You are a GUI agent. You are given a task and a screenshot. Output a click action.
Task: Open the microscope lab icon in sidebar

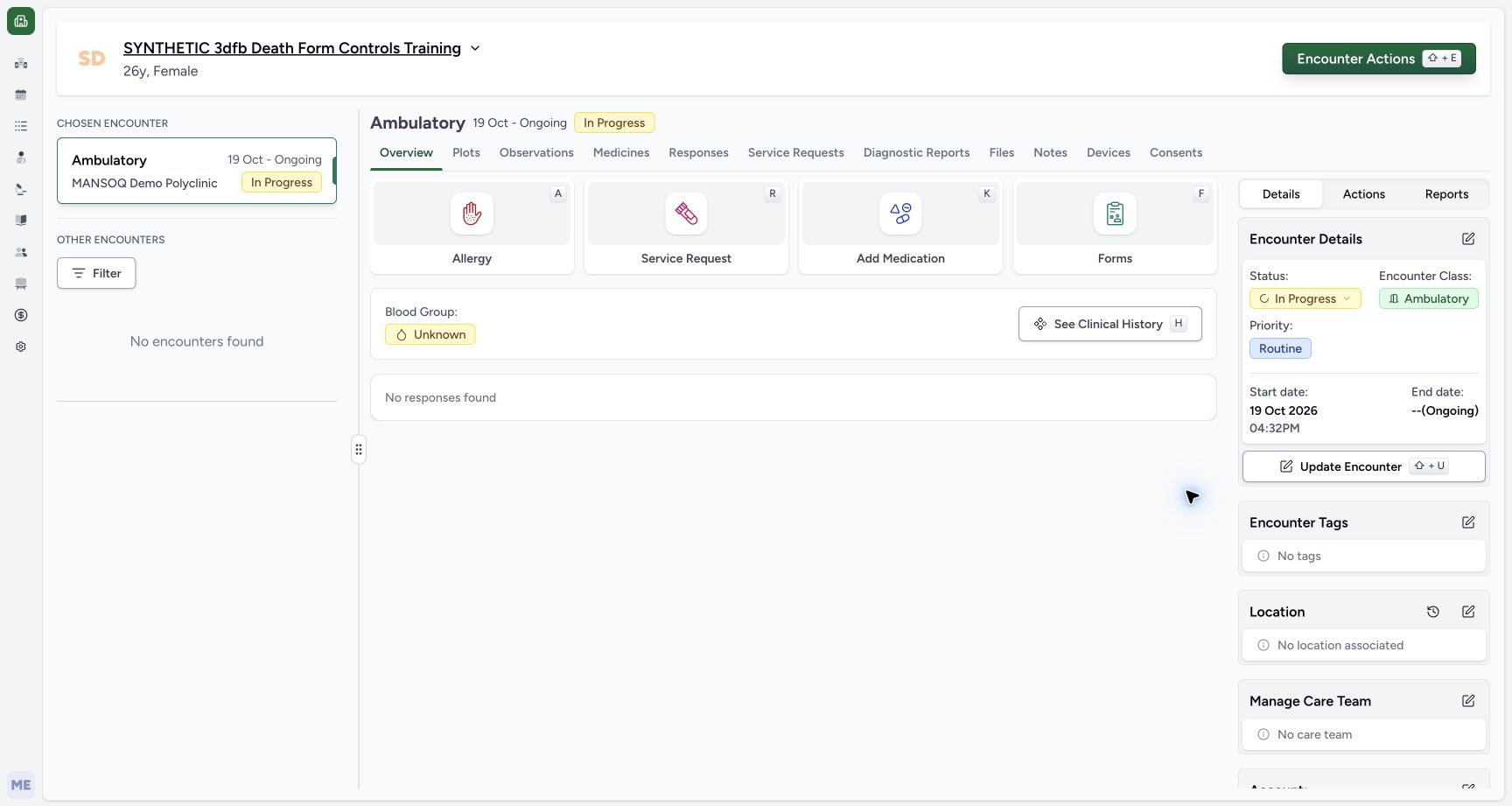point(21,189)
